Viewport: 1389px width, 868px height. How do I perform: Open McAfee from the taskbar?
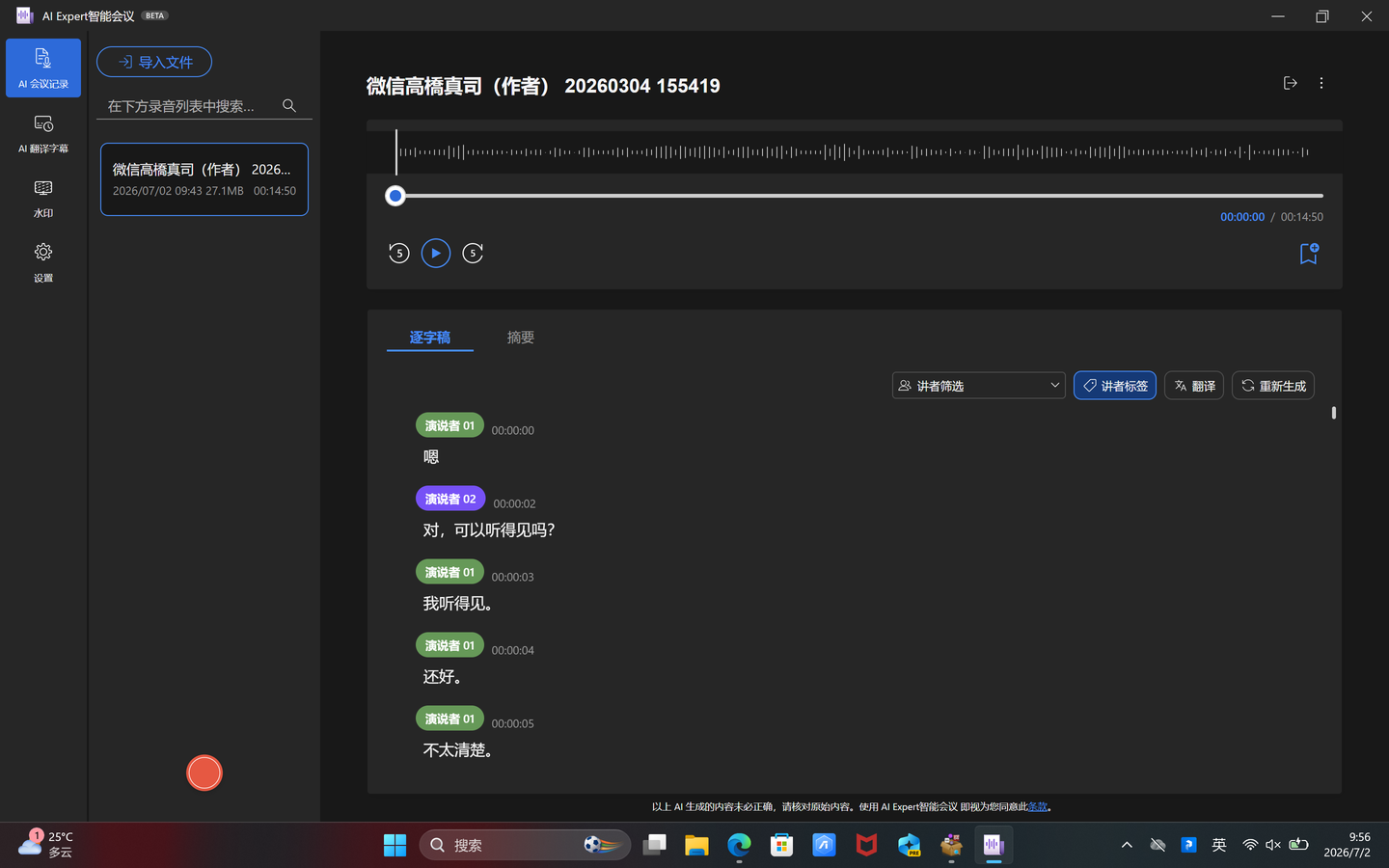[x=866, y=845]
